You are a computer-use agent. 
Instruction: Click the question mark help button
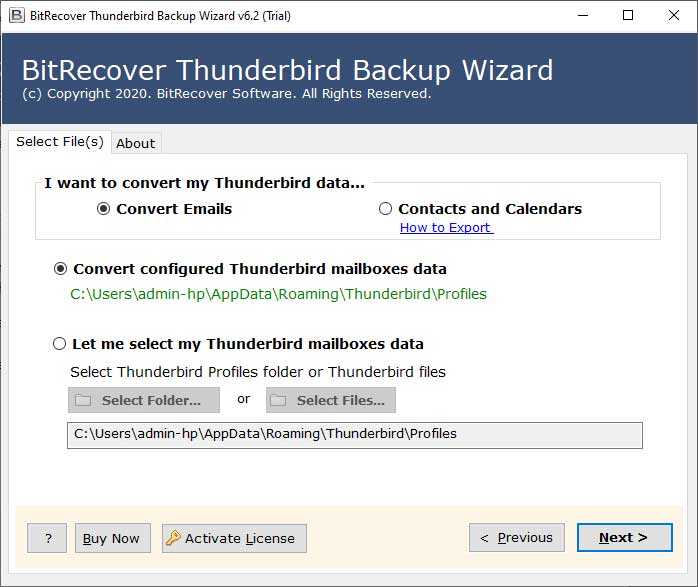pos(46,538)
